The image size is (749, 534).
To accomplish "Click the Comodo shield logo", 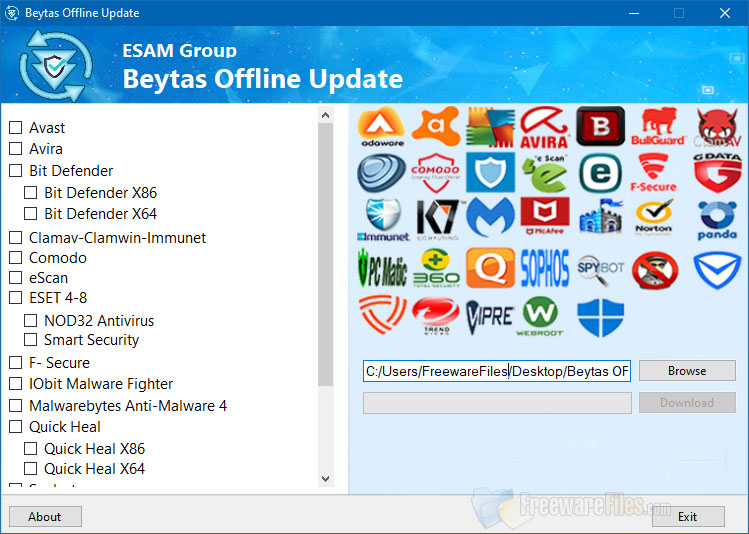I will pyautogui.click(x=436, y=172).
